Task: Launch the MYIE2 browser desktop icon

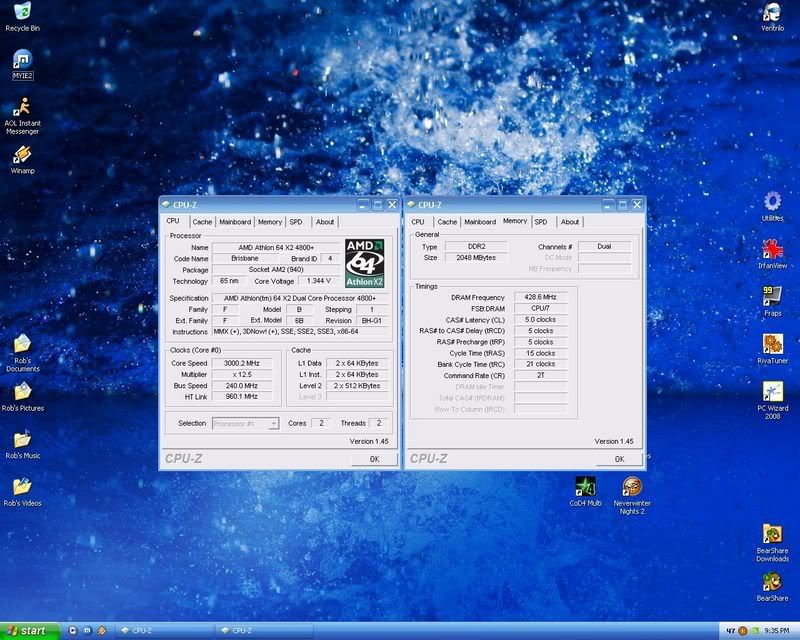Action: point(22,60)
